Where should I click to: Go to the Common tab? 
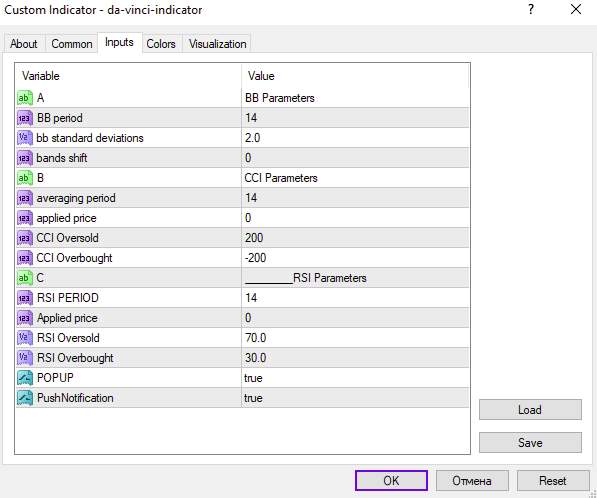pyautogui.click(x=72, y=44)
